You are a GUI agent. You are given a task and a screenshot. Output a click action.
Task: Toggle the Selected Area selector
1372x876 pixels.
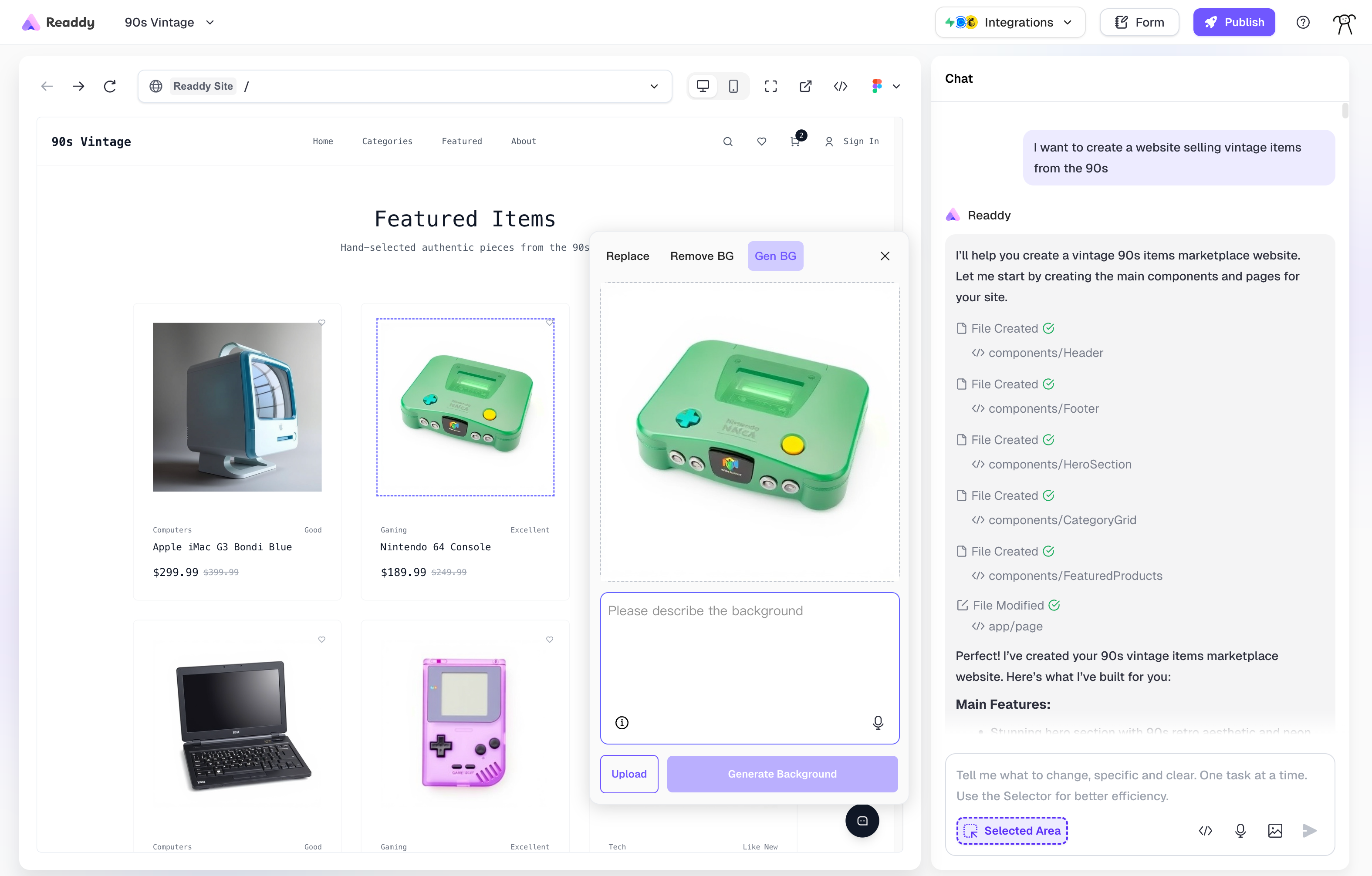(1012, 830)
